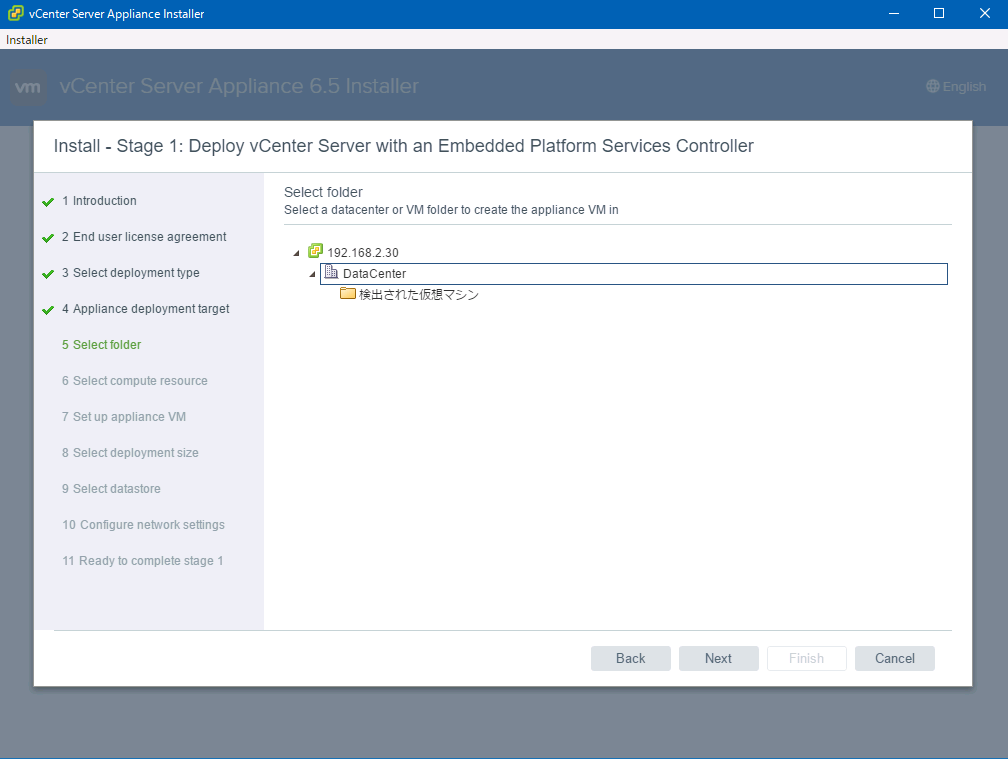Screen dimensions: 1008x759
Task: Close the installer window
Action: point(984,13)
